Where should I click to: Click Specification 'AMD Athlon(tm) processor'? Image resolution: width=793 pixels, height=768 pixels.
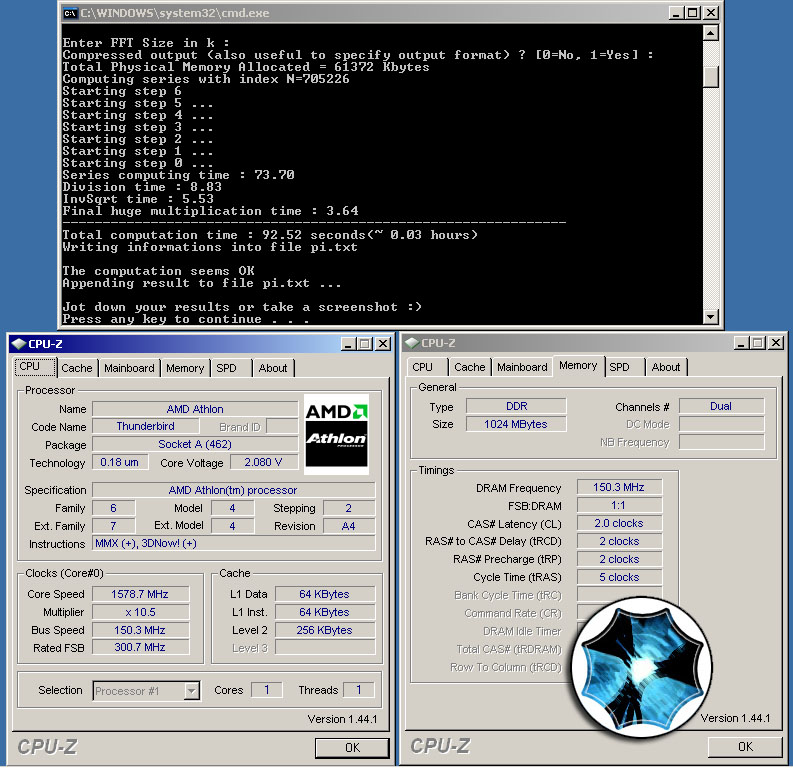pyautogui.click(x=233, y=490)
